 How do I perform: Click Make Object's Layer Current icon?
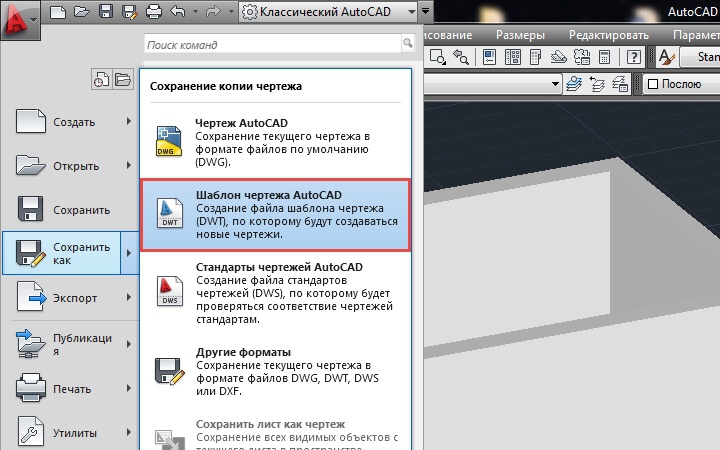574,84
